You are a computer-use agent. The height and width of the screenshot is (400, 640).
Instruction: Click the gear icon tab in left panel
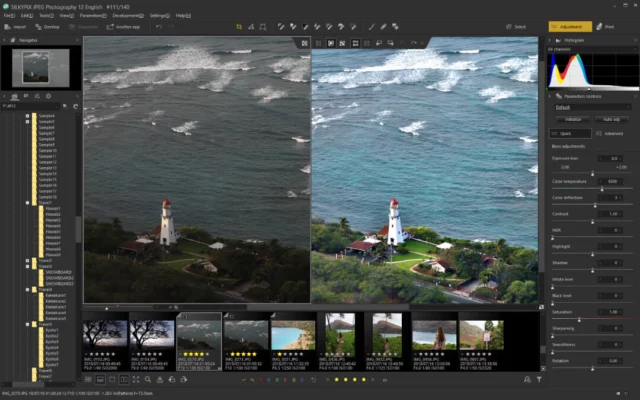tap(48, 96)
